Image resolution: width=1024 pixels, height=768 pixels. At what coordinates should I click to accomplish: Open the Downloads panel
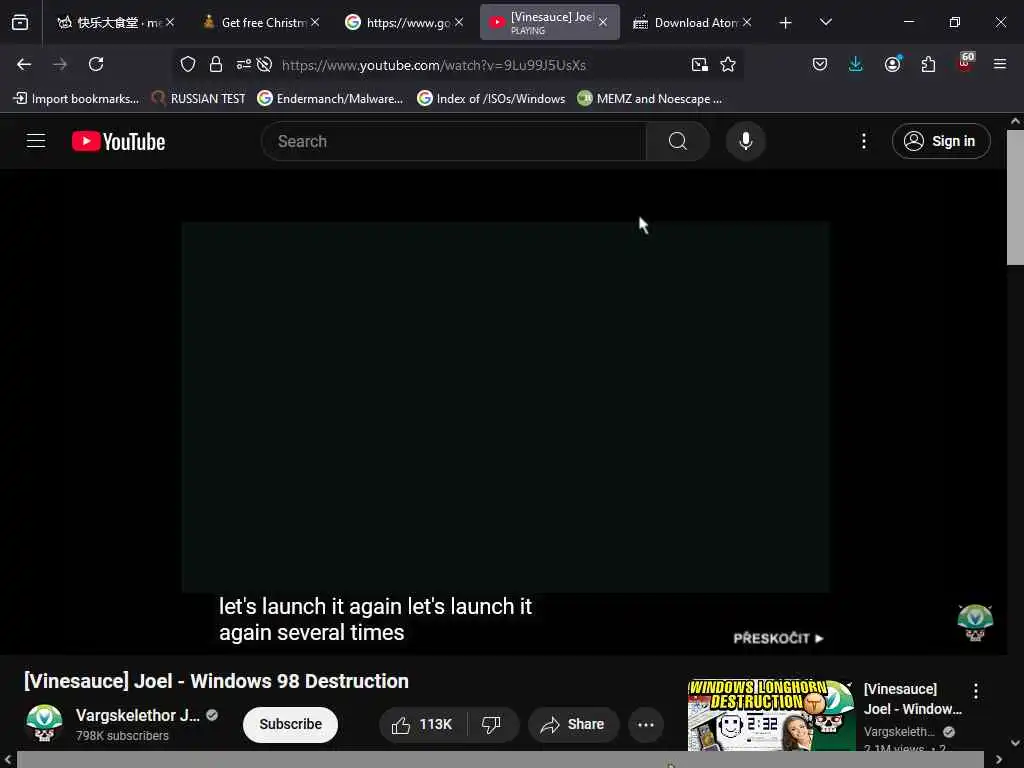click(856, 64)
